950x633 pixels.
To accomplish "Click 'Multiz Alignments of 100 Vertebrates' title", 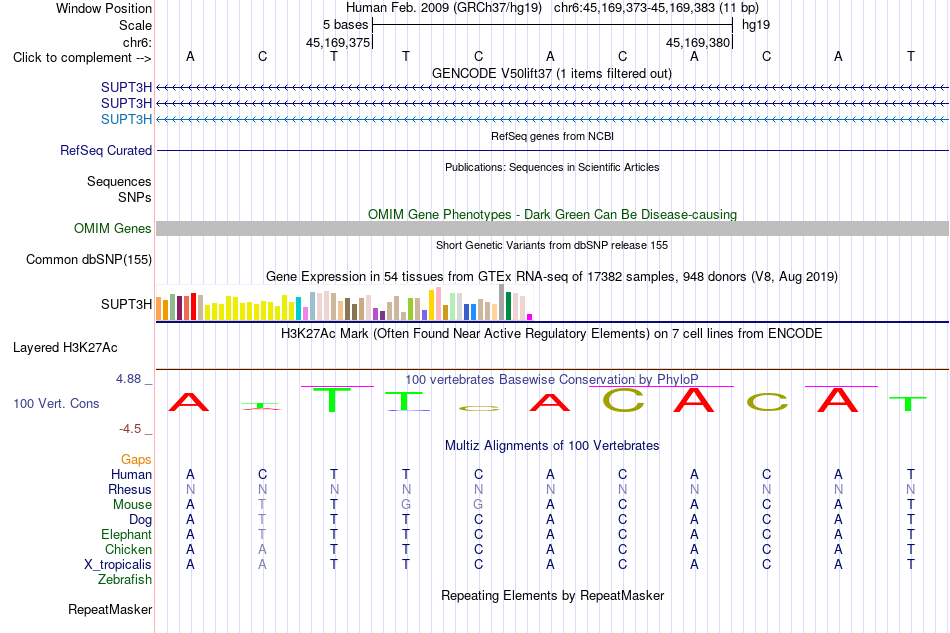I will tap(552, 446).
